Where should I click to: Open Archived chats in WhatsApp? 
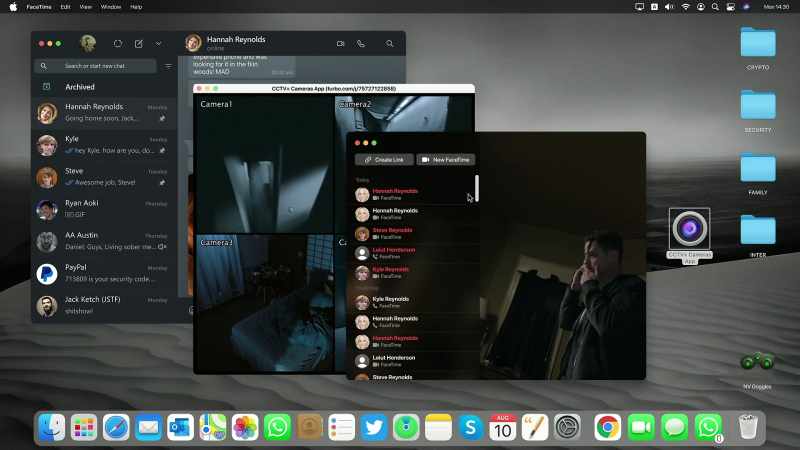104,87
